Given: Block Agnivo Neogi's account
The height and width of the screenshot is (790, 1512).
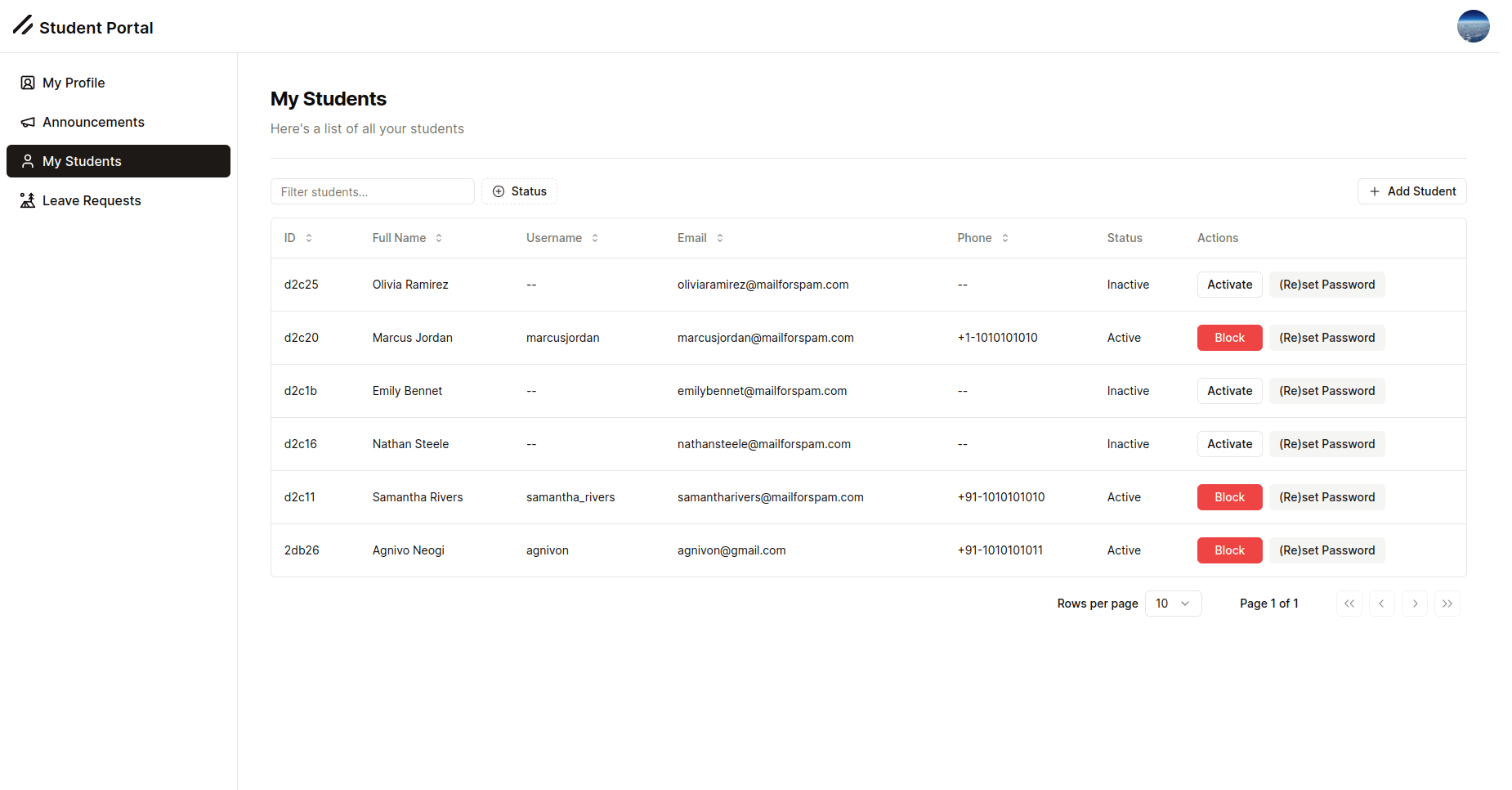Looking at the screenshot, I should click(1229, 550).
